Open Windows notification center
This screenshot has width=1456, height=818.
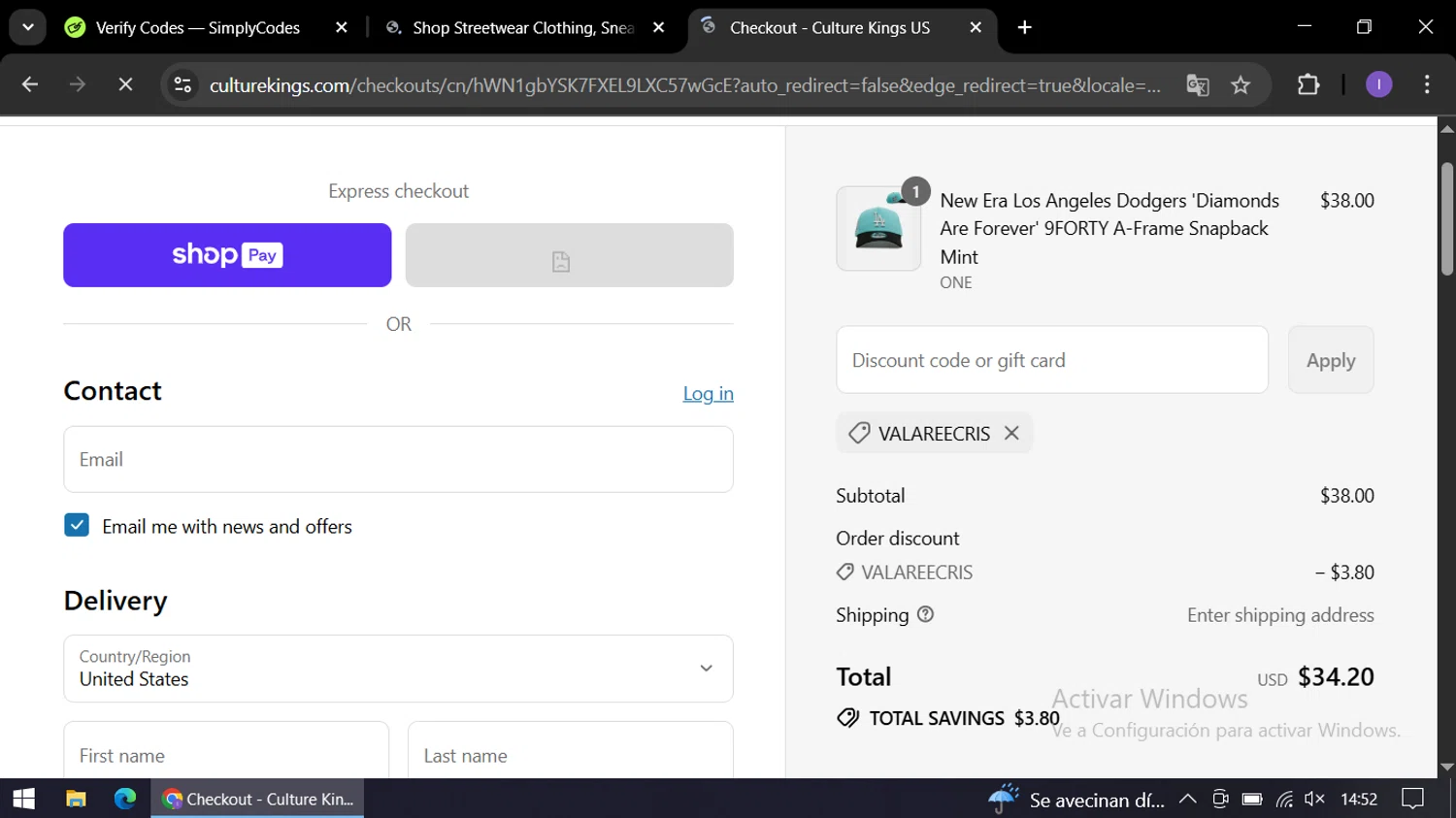(1413, 800)
